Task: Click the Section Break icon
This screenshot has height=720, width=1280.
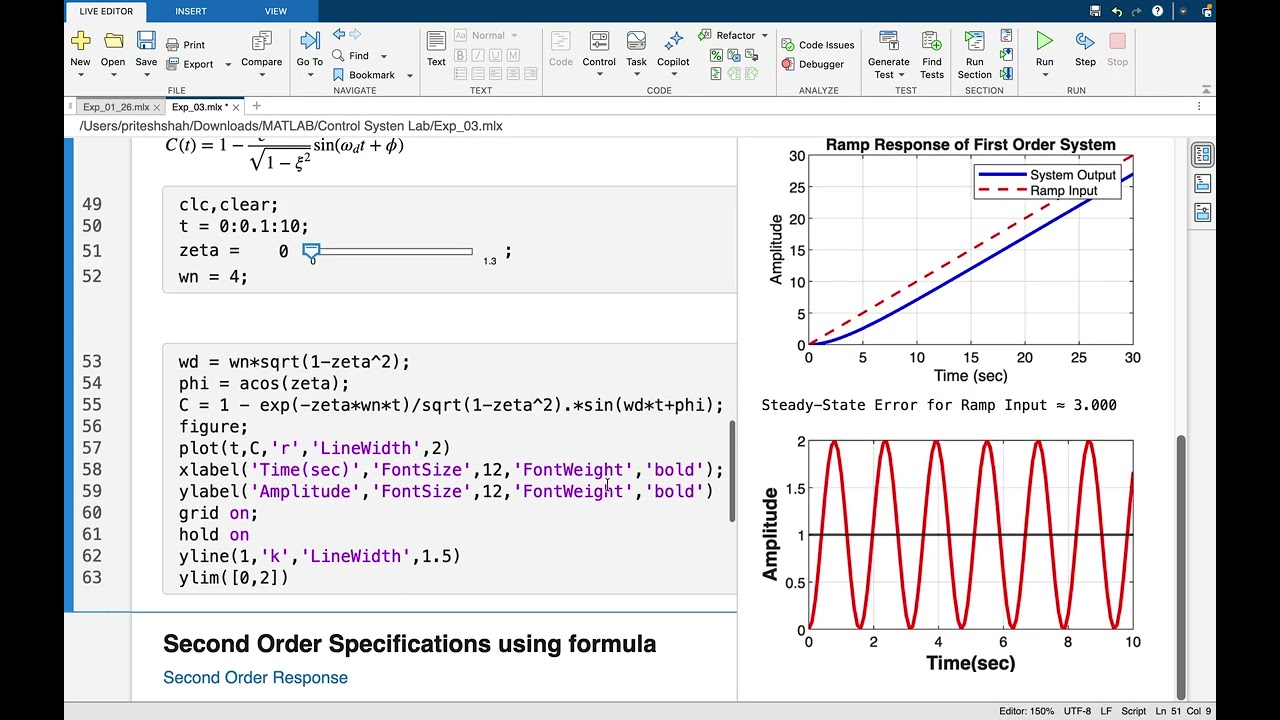Action: pyautogui.click(x=1007, y=37)
